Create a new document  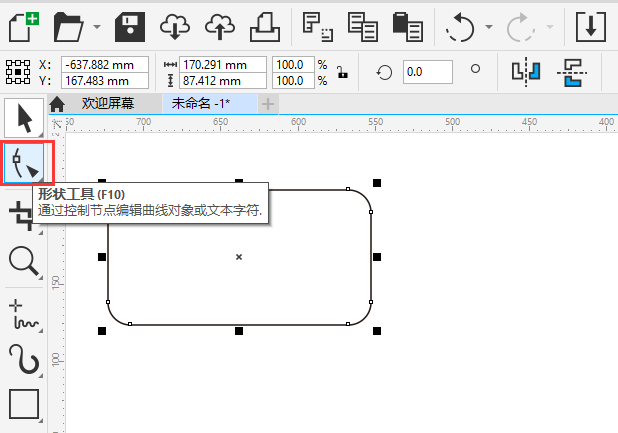[24, 27]
